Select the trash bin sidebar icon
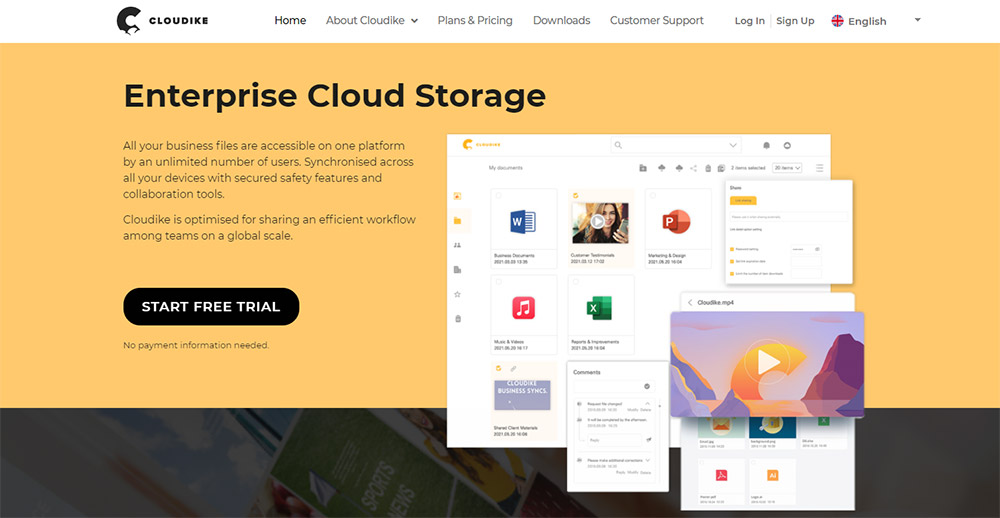This screenshot has width=1000, height=518. (457, 318)
